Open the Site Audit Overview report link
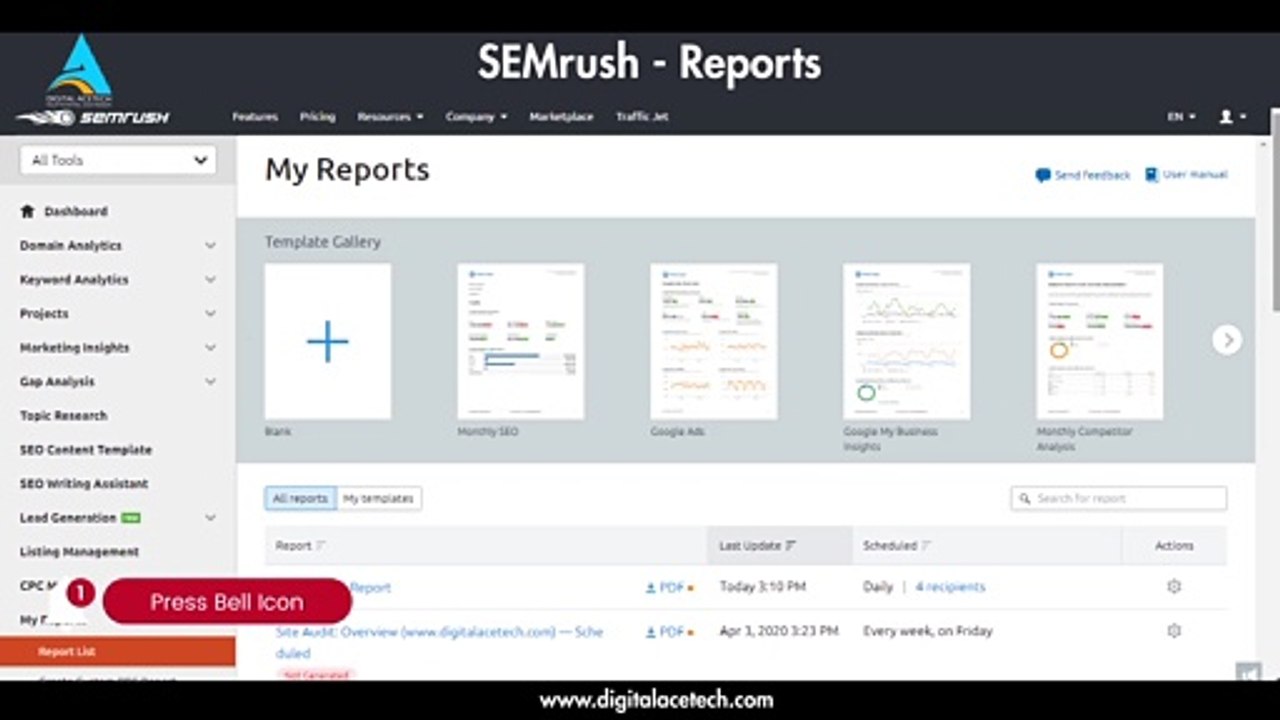1280x720 pixels. (x=440, y=642)
